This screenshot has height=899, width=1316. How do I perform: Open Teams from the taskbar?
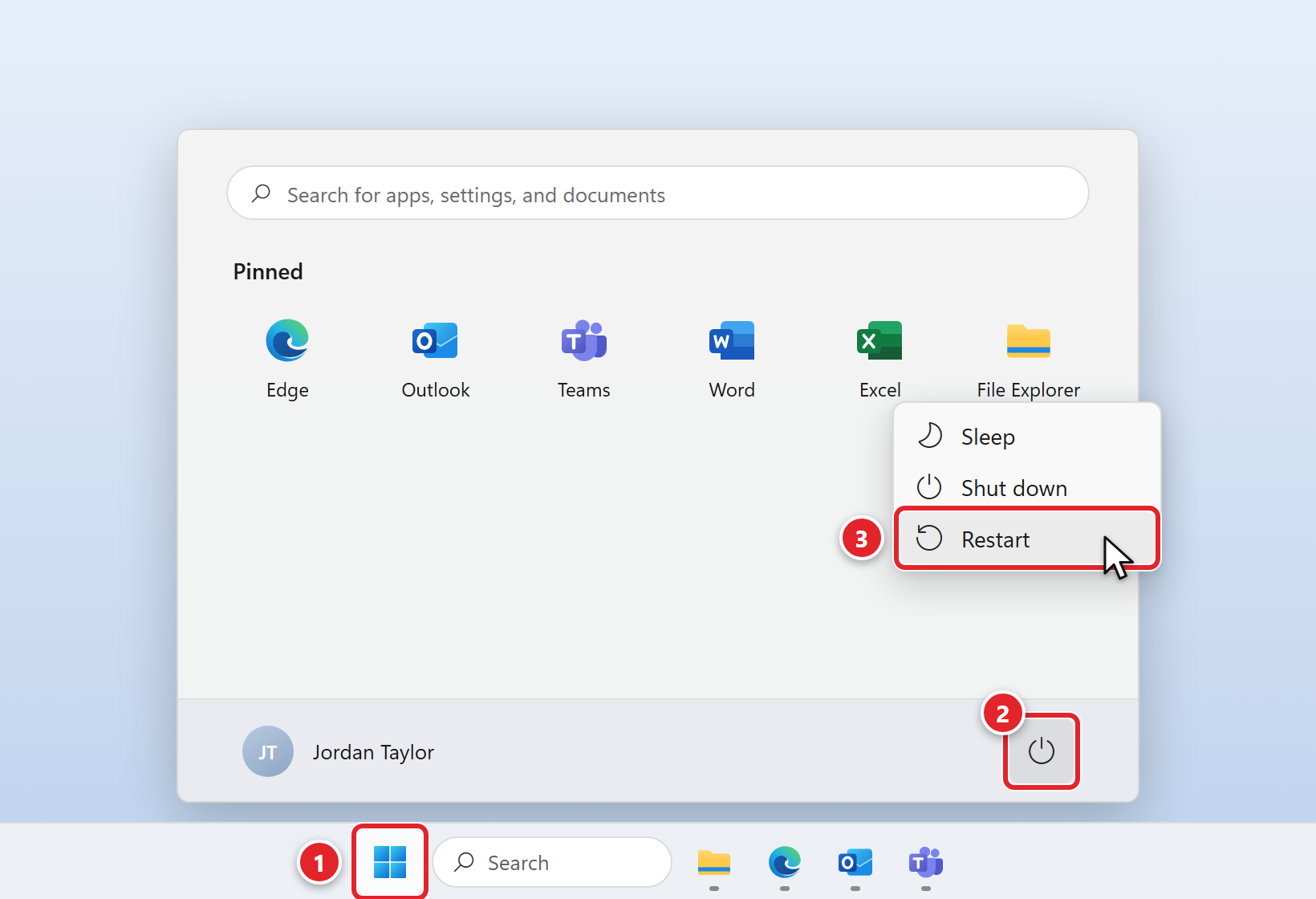(x=926, y=863)
